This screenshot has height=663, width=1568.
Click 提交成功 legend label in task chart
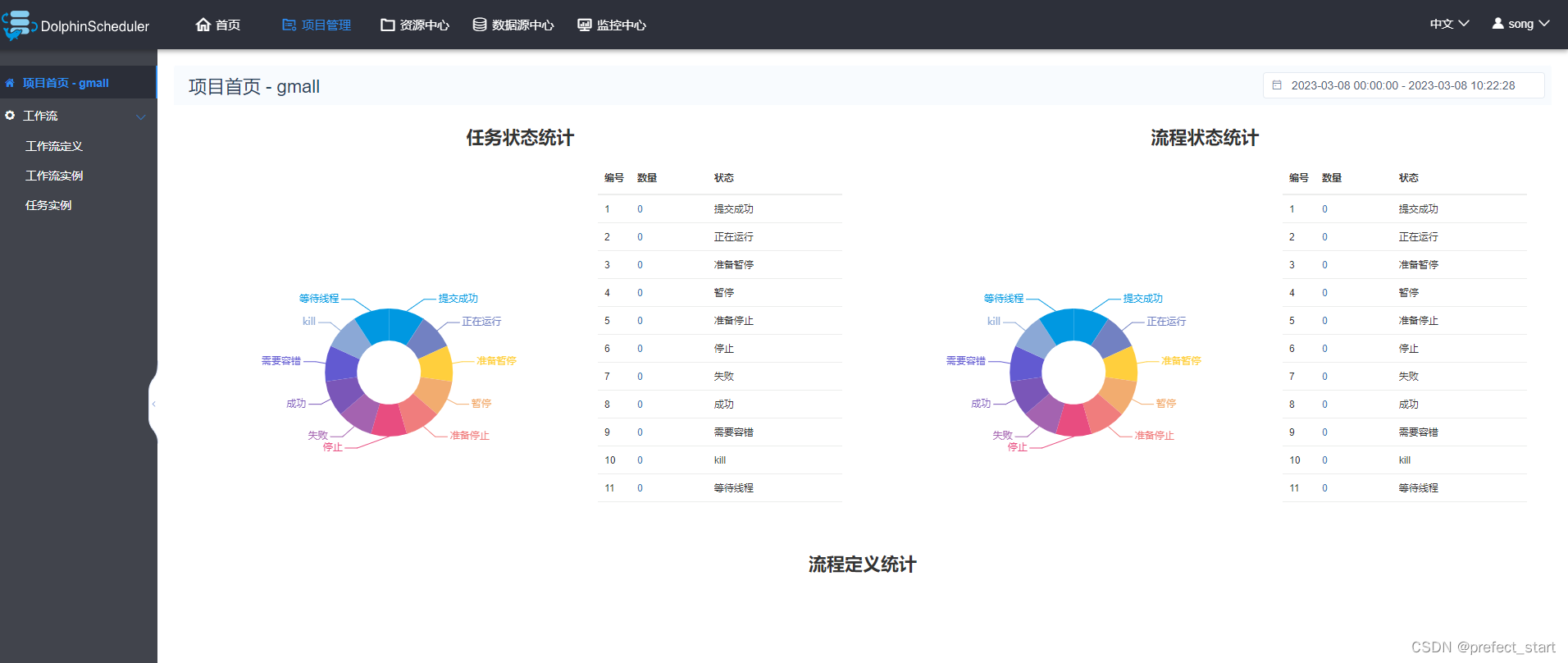pyautogui.click(x=458, y=299)
